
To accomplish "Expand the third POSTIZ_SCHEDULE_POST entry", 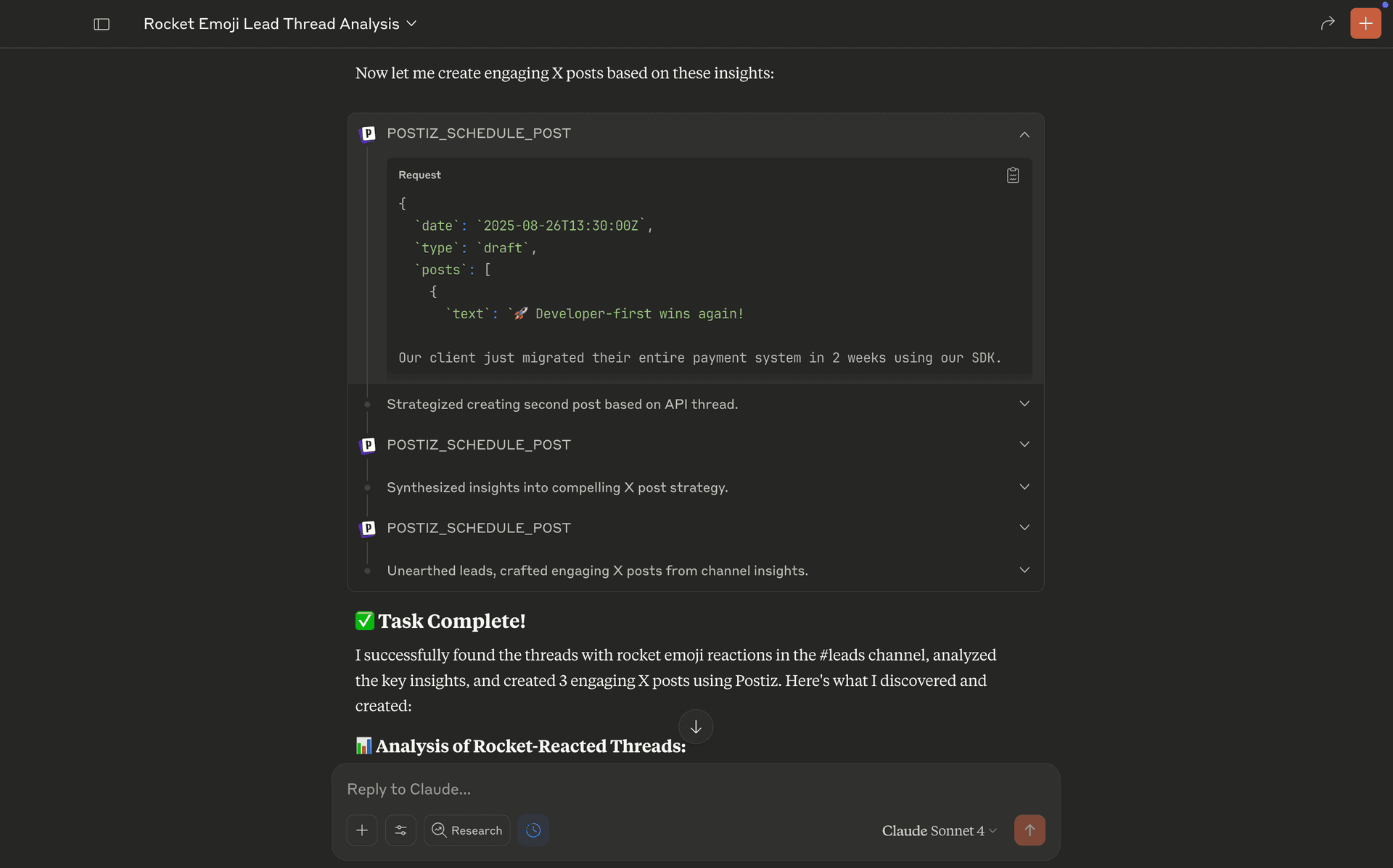I will coord(1024,528).
